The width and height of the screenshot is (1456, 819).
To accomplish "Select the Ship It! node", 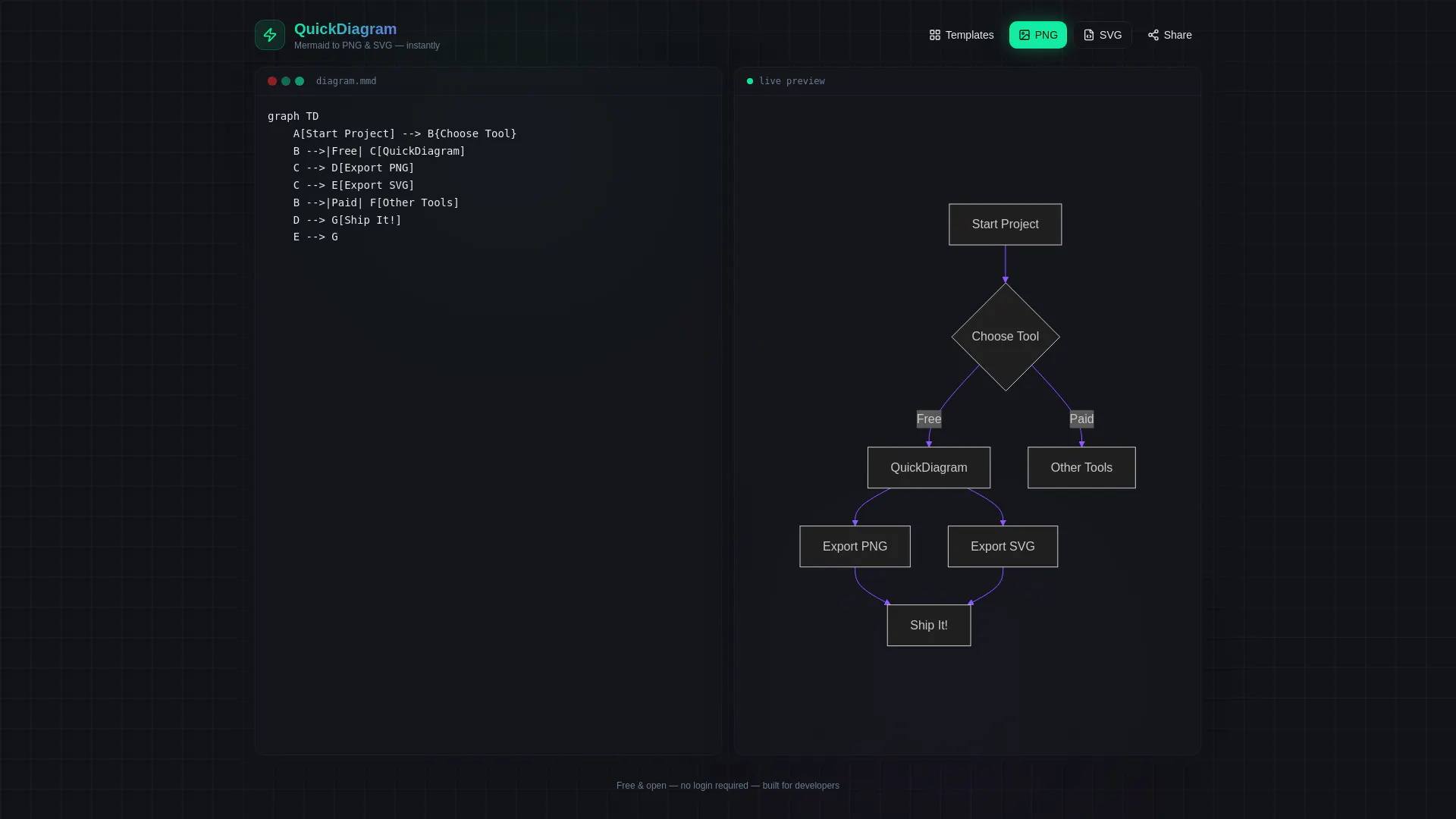I will 929,626.
